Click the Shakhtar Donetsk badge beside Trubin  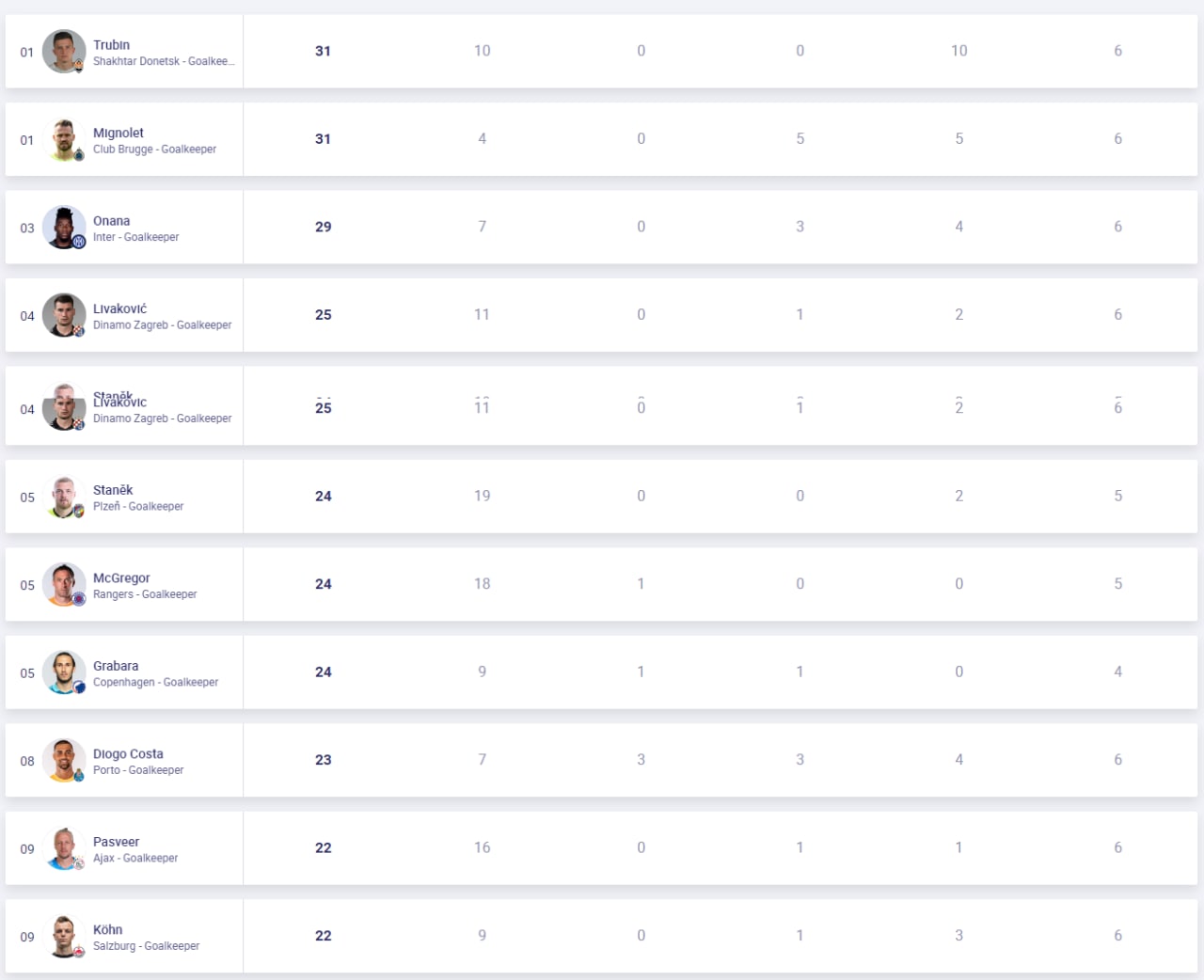[x=79, y=66]
